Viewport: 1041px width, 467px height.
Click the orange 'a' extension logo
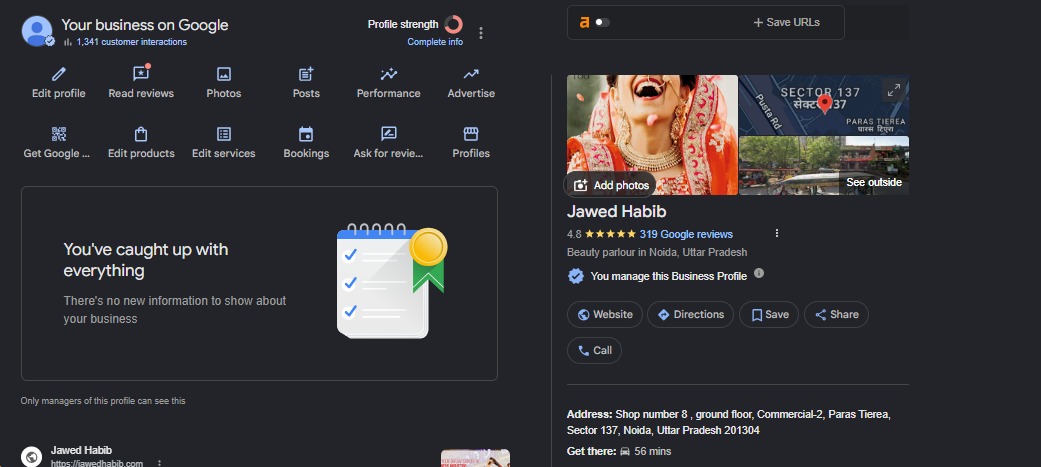[584, 23]
